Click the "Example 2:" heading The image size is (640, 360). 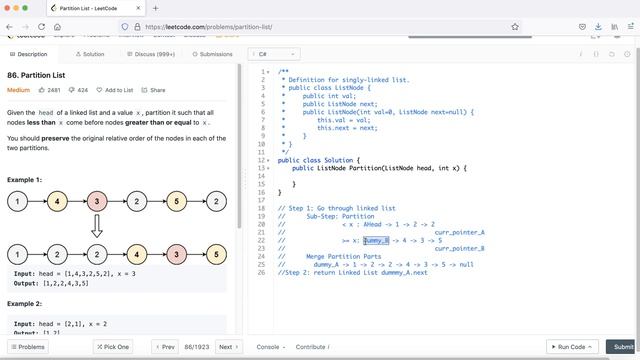(24, 304)
